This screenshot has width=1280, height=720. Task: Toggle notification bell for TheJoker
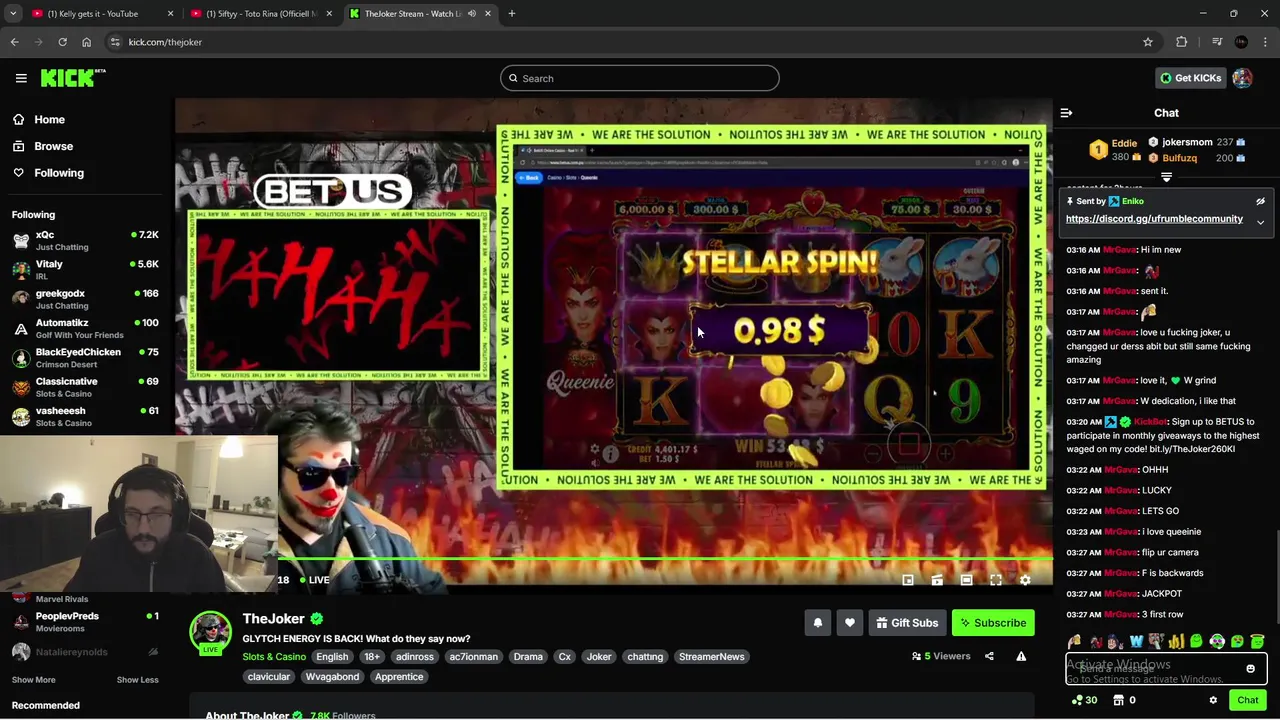point(817,623)
